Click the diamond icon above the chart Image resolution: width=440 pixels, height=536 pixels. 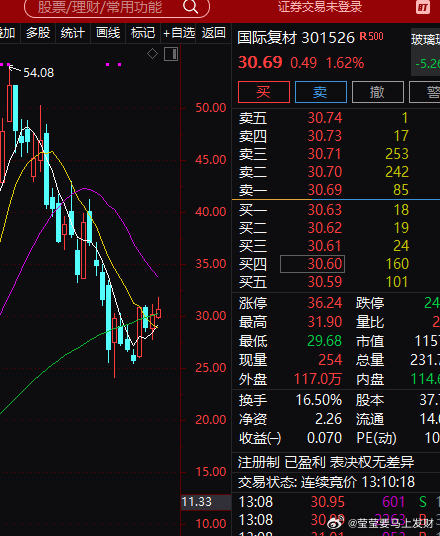pos(152,54)
